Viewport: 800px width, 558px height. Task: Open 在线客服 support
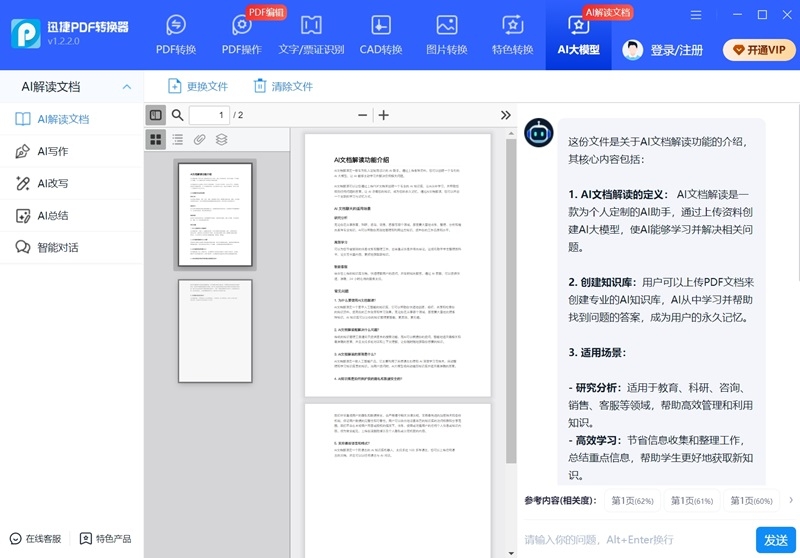[36, 539]
